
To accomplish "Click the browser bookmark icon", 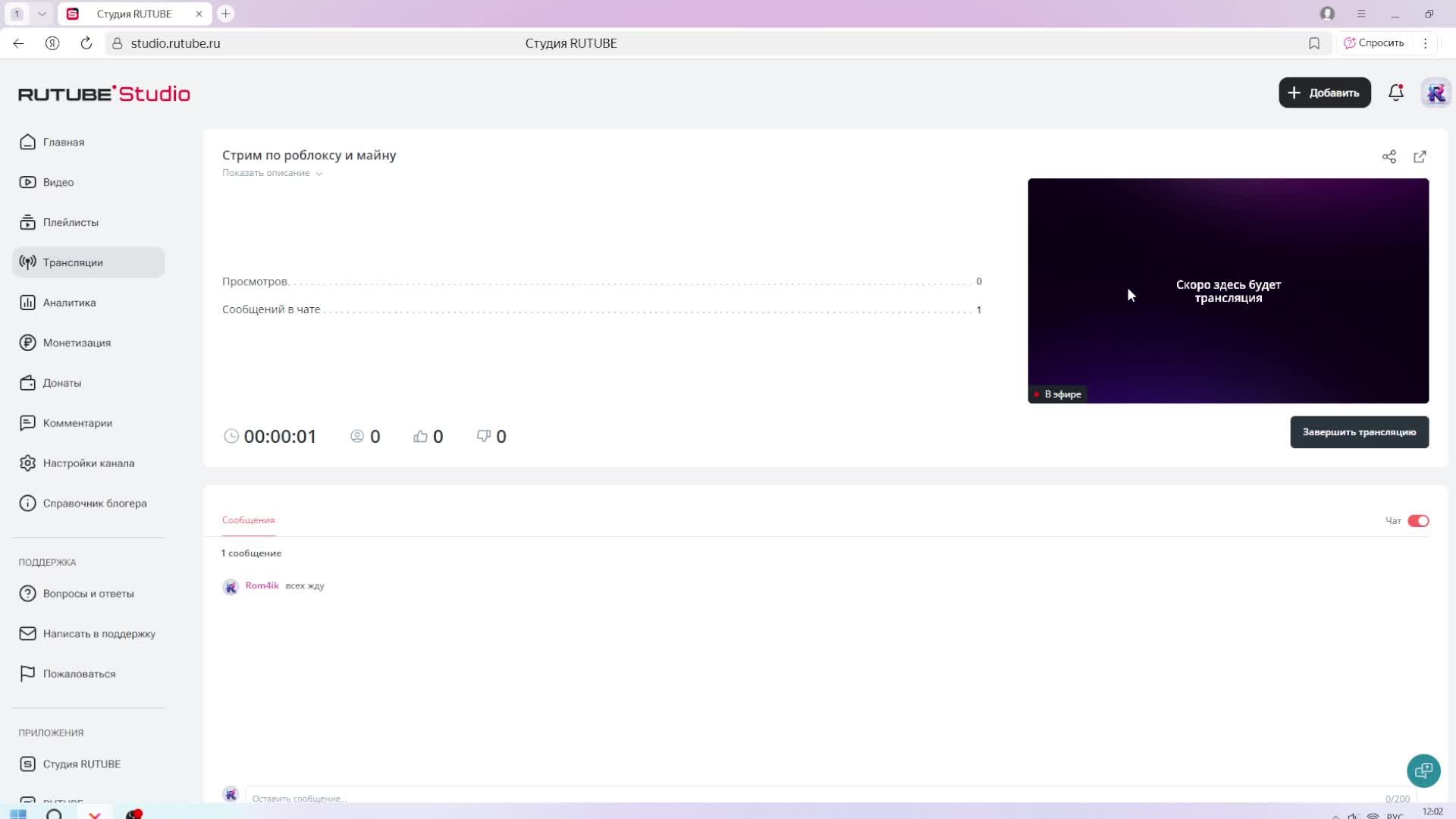I will point(1313,43).
